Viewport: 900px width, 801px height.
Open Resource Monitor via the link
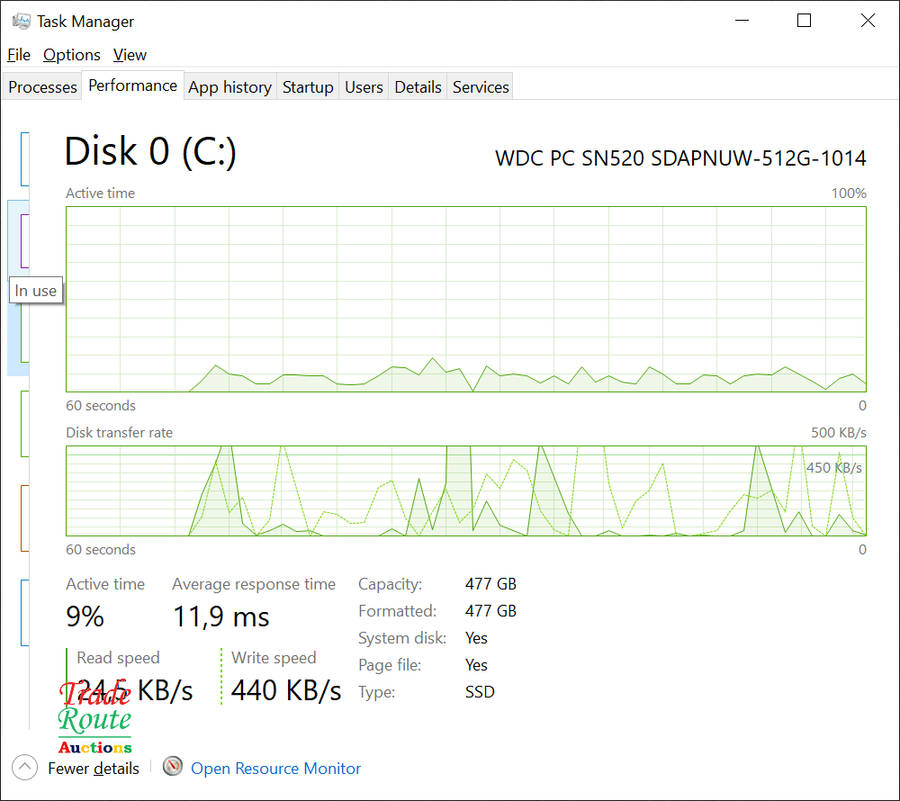click(275, 768)
